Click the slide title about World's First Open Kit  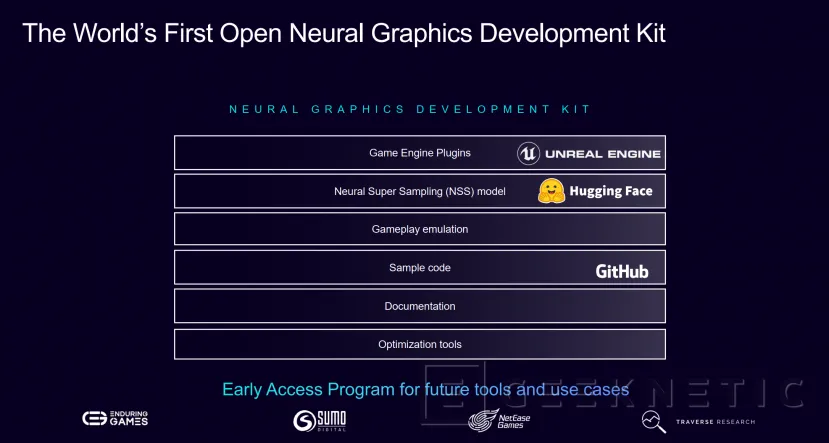click(x=343, y=33)
